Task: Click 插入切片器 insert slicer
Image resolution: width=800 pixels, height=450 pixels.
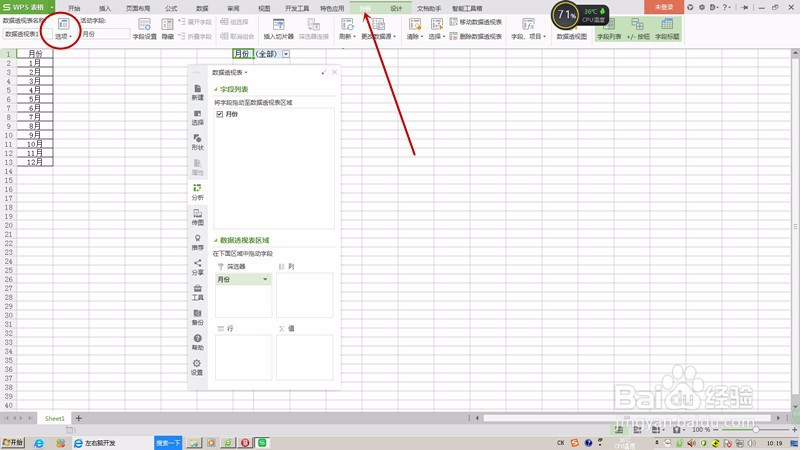Action: point(279,30)
